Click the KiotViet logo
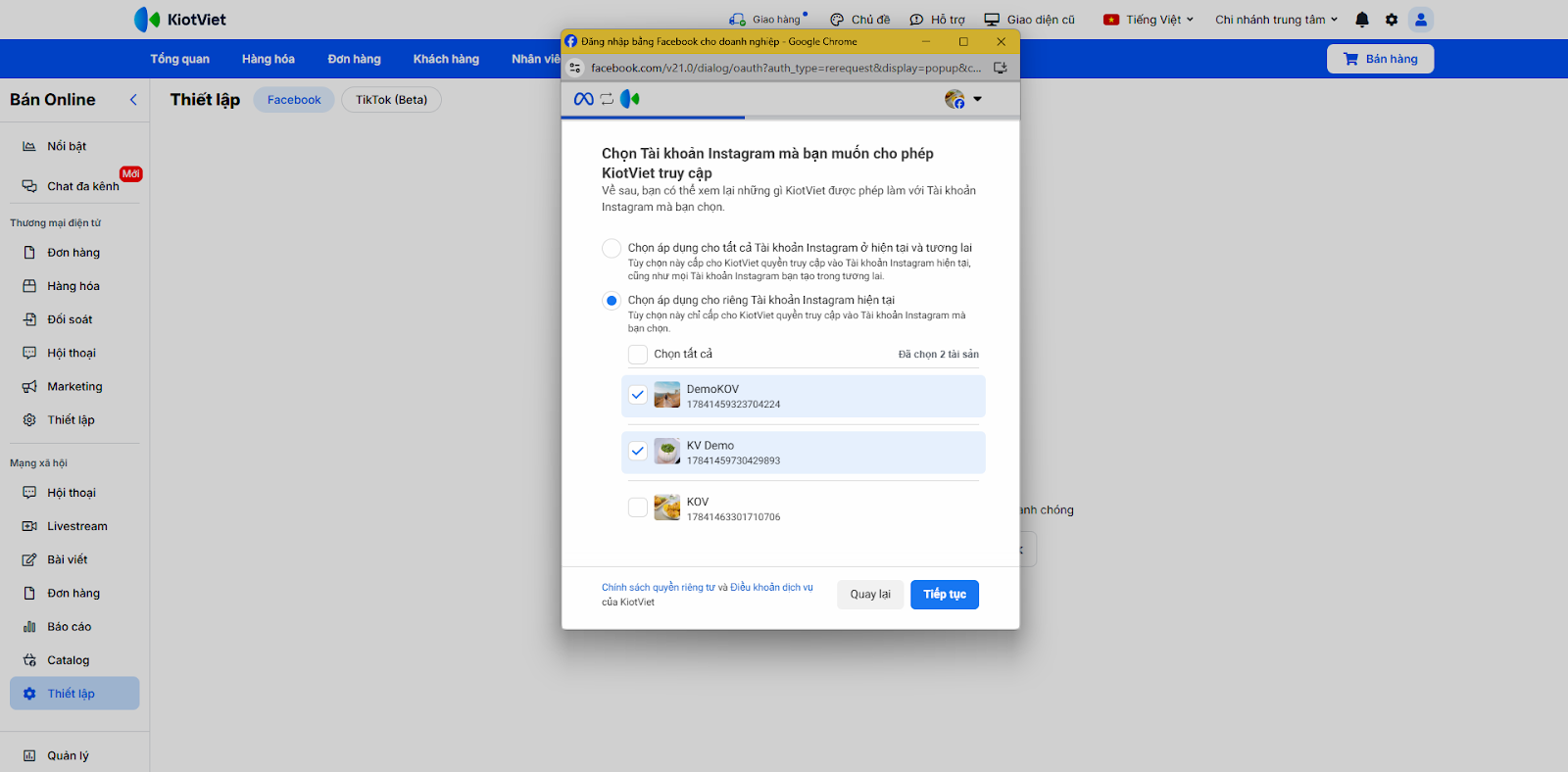Screen dimensions: 1568x772 coord(180,20)
